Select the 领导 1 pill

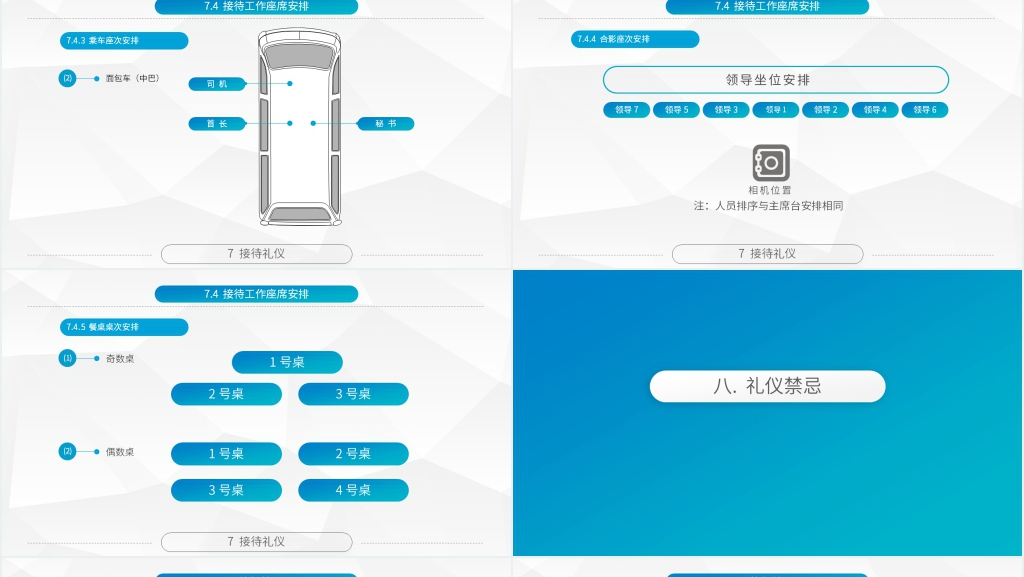776,110
